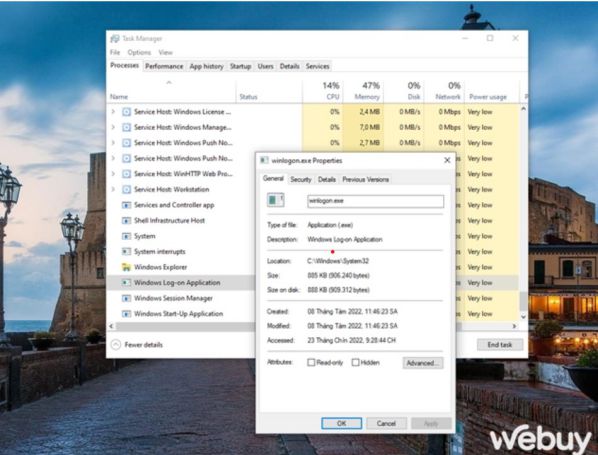Click the Windows Log-on Application row icon
The height and width of the screenshot is (455, 598).
[x=126, y=283]
